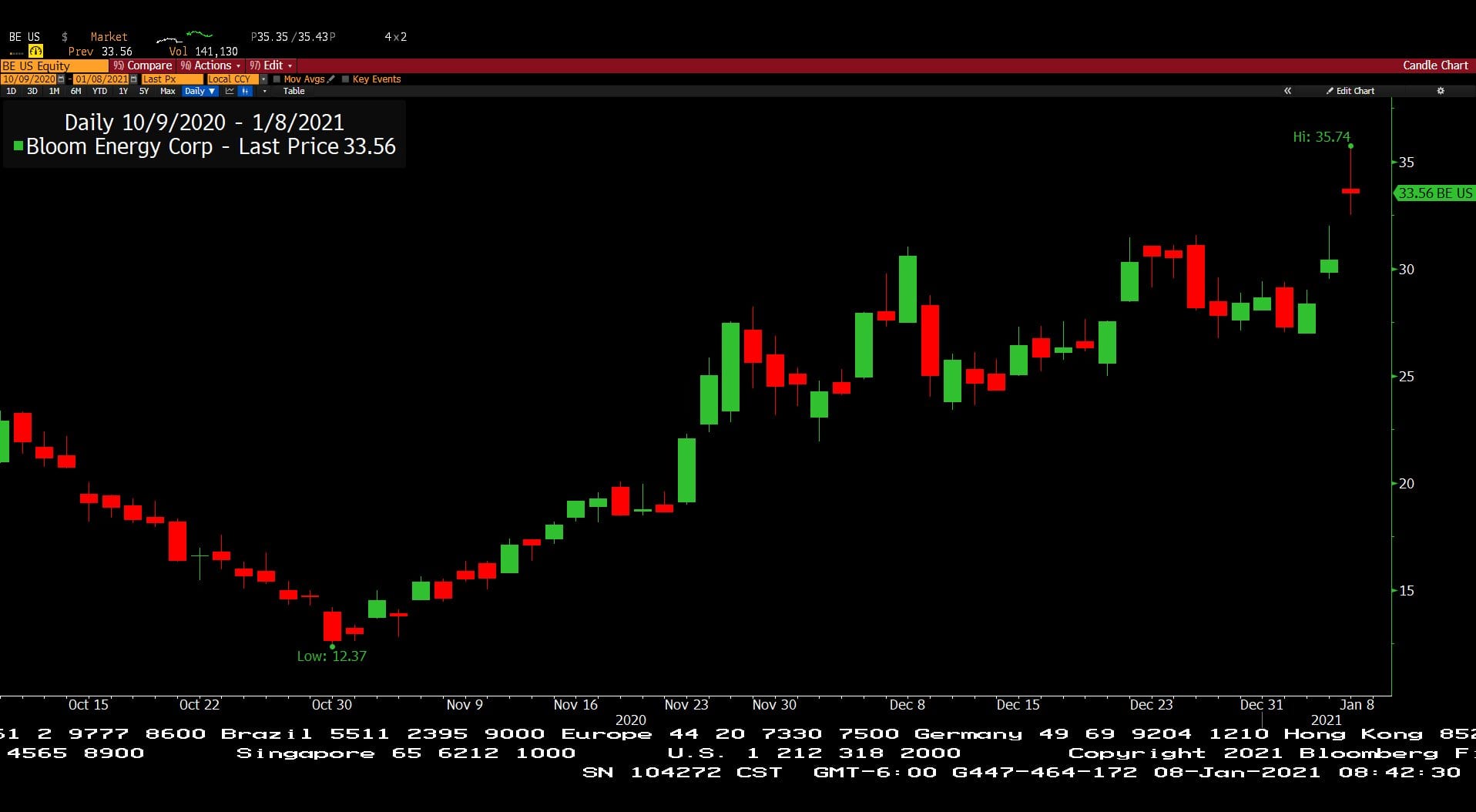
Task: Click the Vol 141,130 value
Action: click(x=203, y=52)
